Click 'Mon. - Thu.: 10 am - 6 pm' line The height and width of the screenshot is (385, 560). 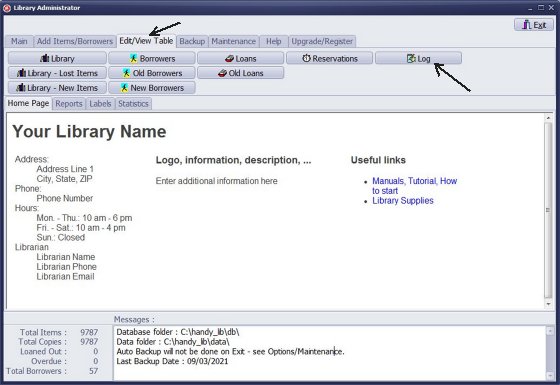(84, 218)
